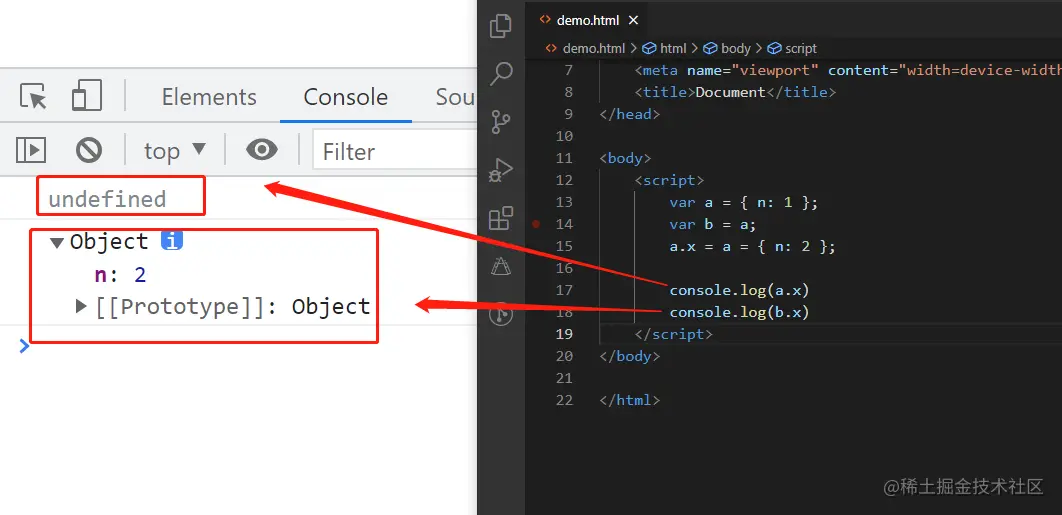The image size is (1062, 515).
Task: Toggle the breakpoint dot on line 14
Action: pos(536,224)
